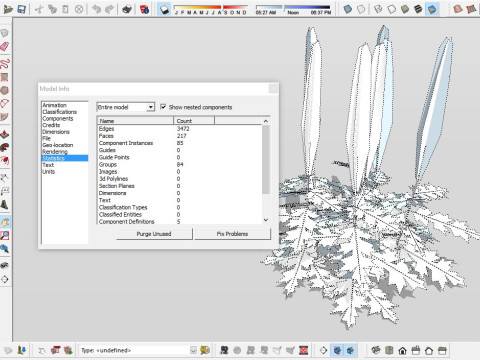Toggle the Show/Hide Shadows button
The height and width of the screenshot is (360, 480).
point(164,9)
